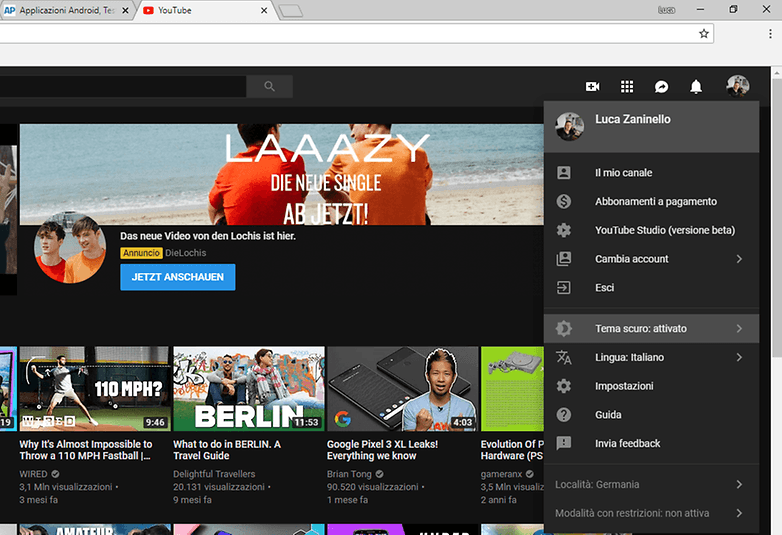This screenshot has height=535, width=782.
Task: Click the Guida question mark icon
Action: pos(564,415)
